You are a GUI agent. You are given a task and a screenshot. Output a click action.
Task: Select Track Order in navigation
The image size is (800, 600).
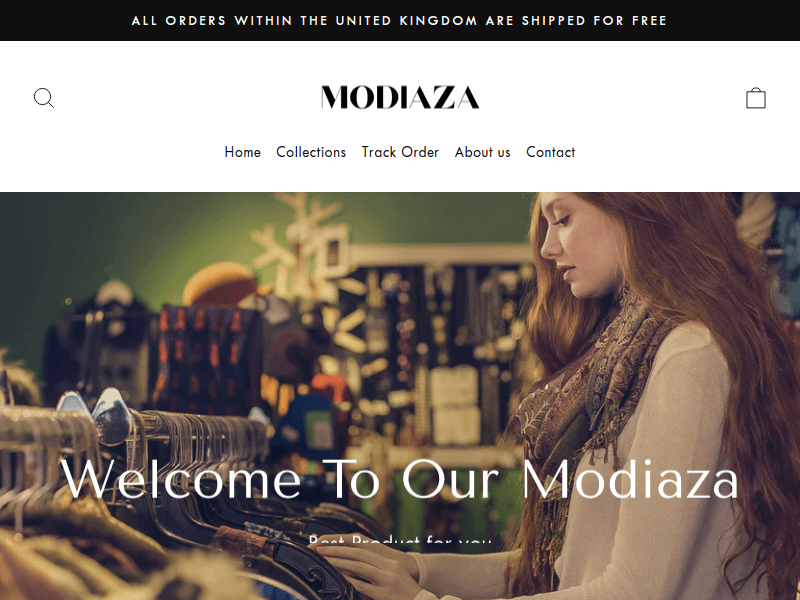point(401,152)
